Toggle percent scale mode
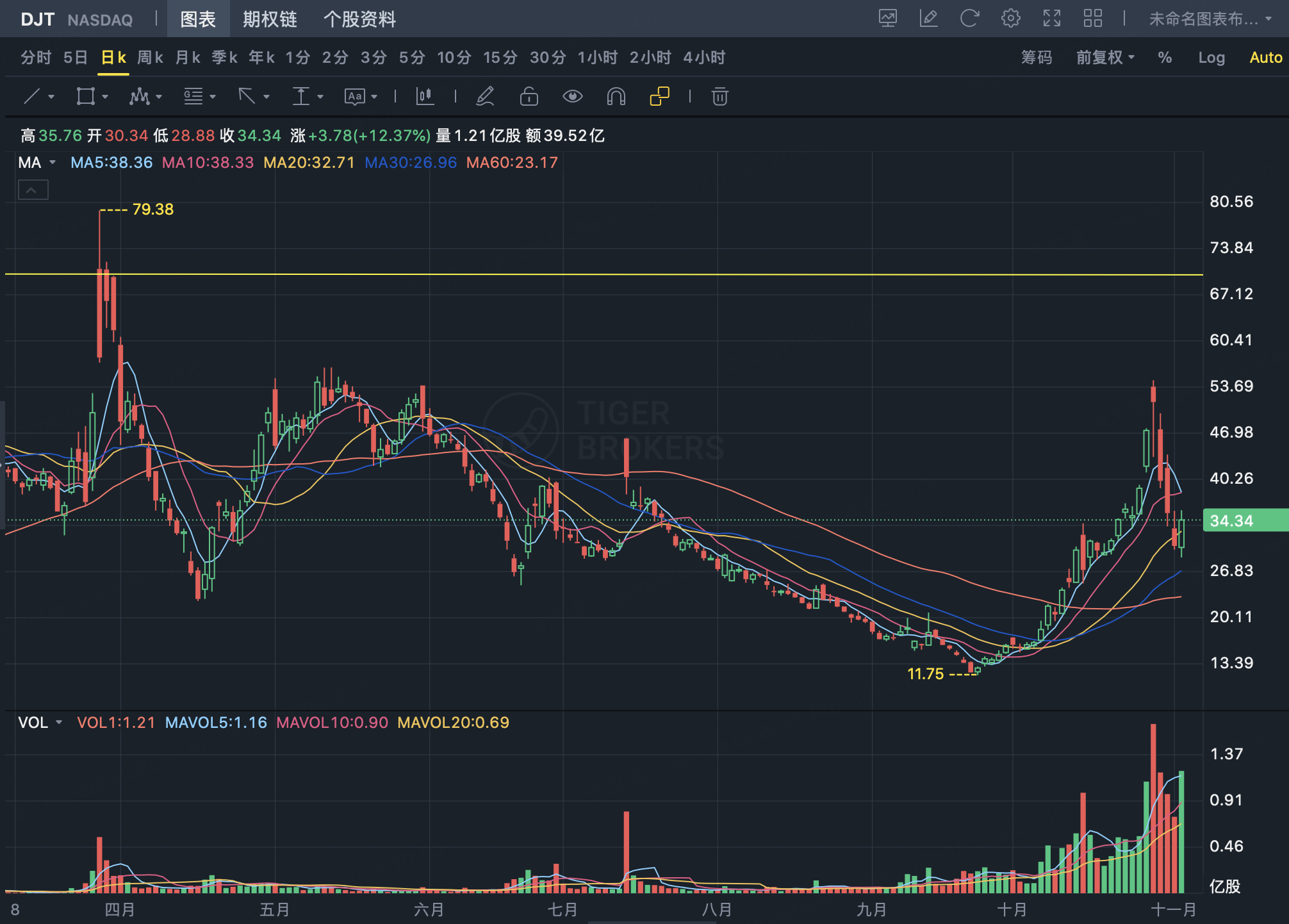Image resolution: width=1289 pixels, height=924 pixels. 1165,58
